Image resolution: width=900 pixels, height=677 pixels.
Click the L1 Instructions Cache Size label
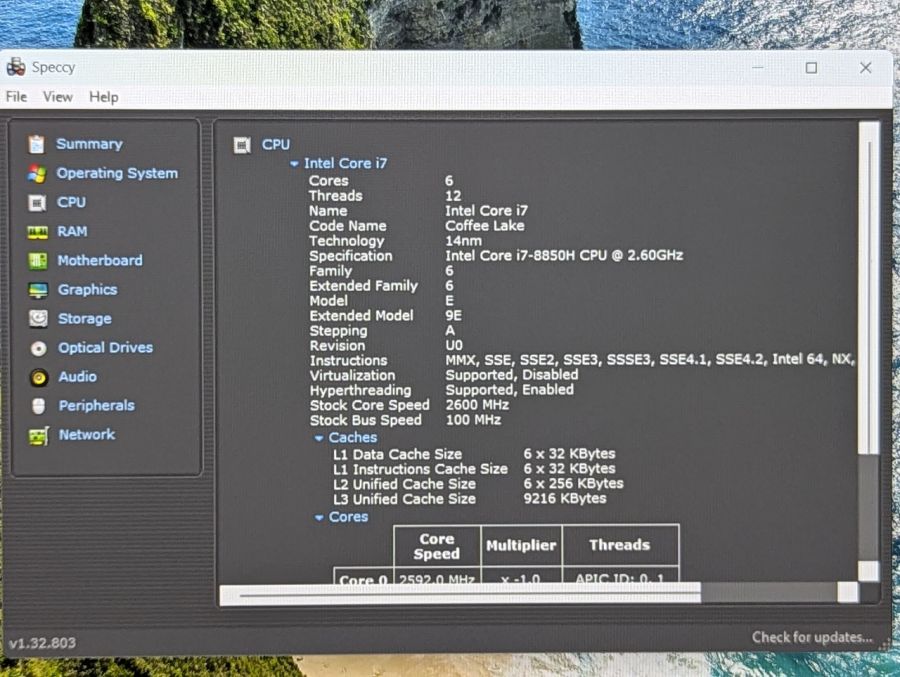tap(420, 469)
